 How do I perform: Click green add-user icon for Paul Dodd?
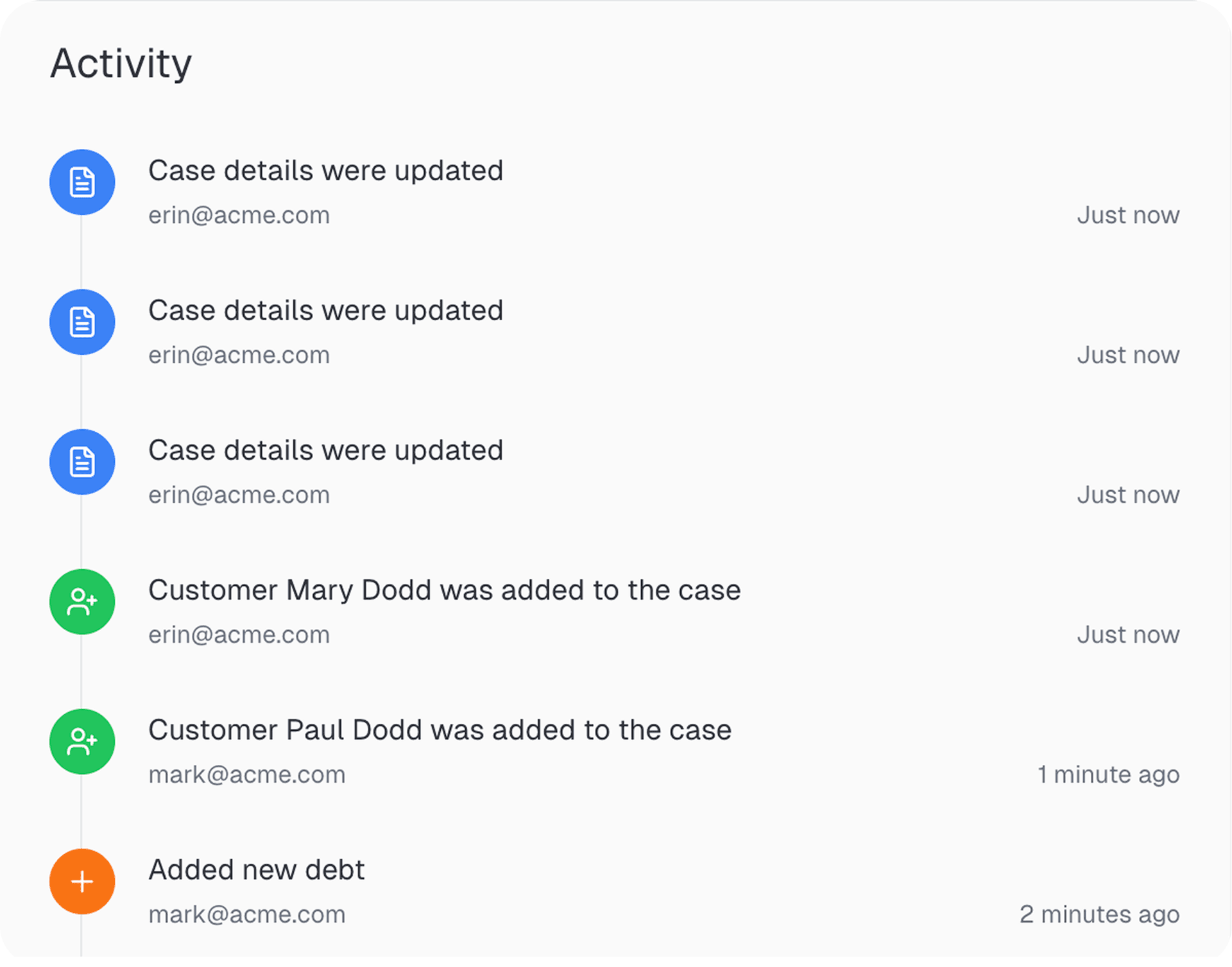point(82,742)
